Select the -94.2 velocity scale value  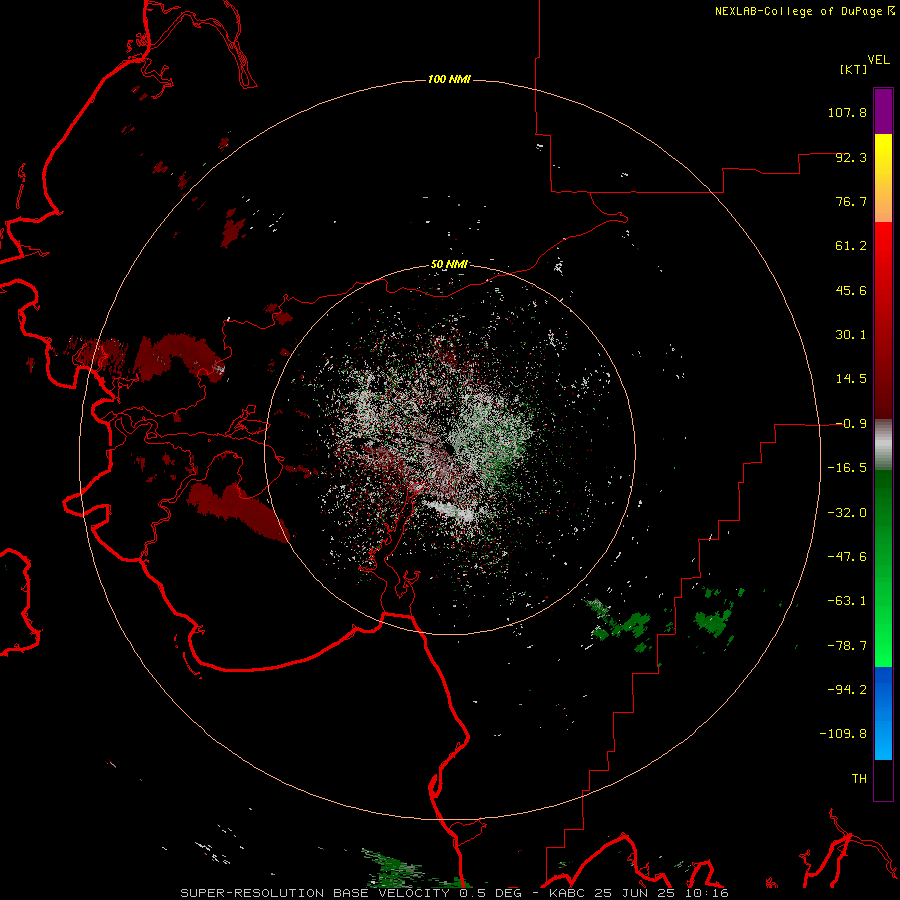pyautogui.click(x=847, y=690)
